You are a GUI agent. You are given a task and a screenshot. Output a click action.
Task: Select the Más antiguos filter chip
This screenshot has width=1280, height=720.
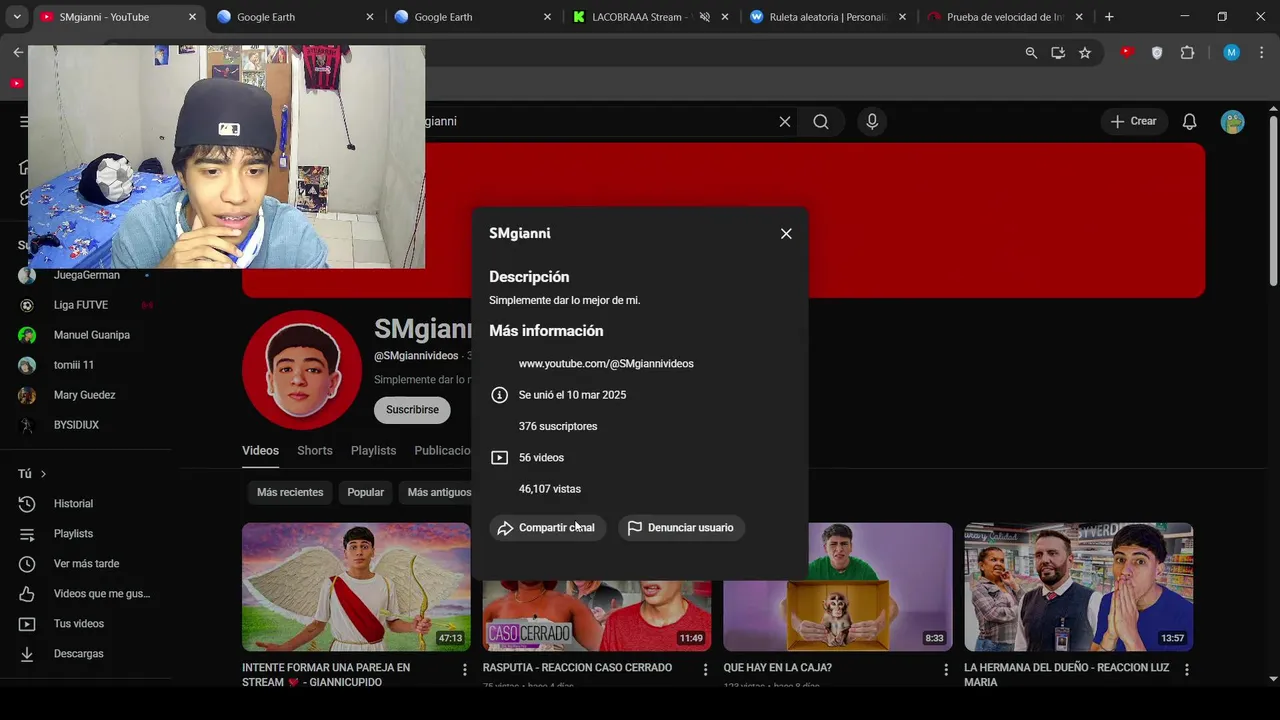(439, 492)
